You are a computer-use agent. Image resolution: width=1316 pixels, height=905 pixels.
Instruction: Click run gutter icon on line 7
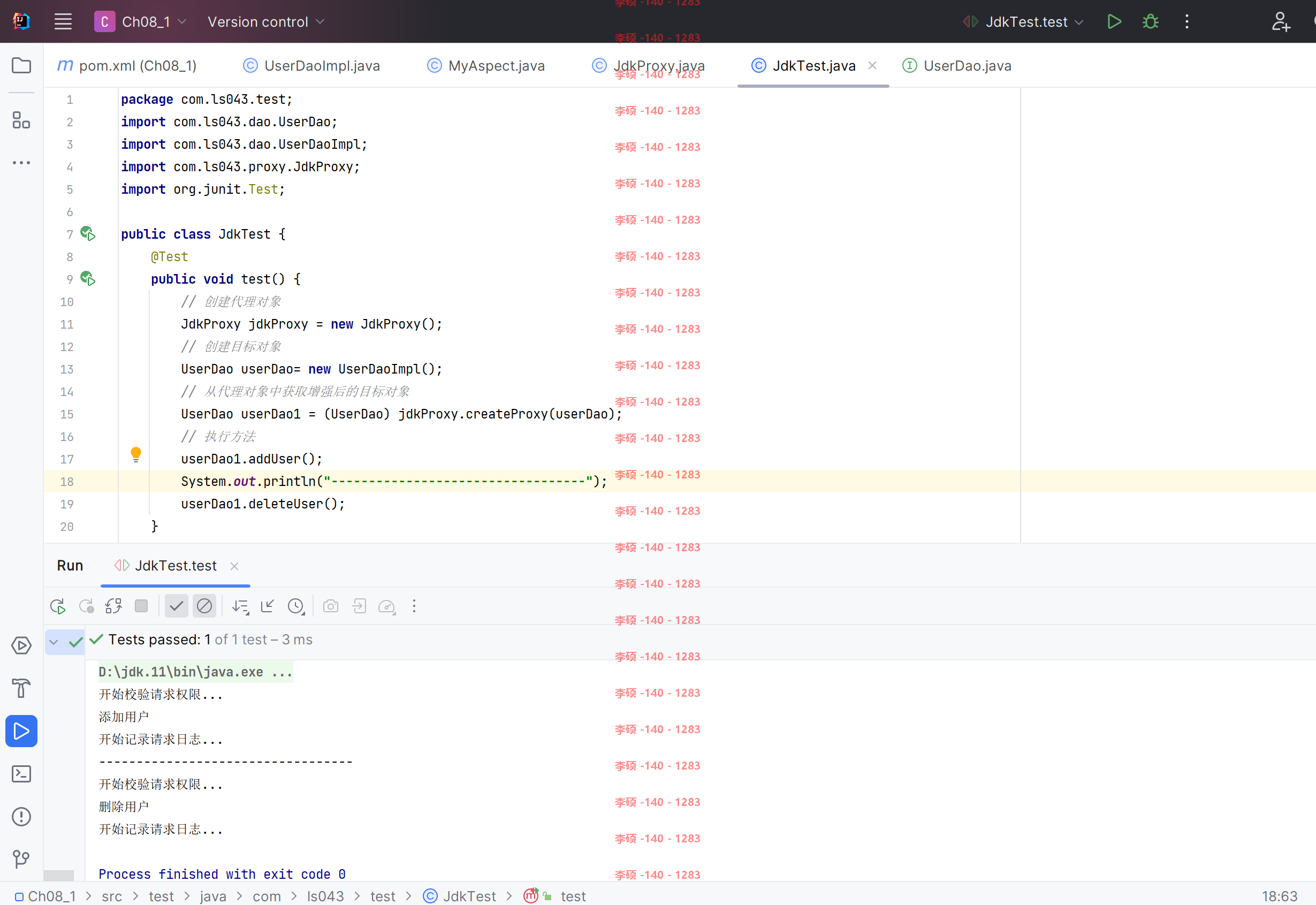coord(88,234)
